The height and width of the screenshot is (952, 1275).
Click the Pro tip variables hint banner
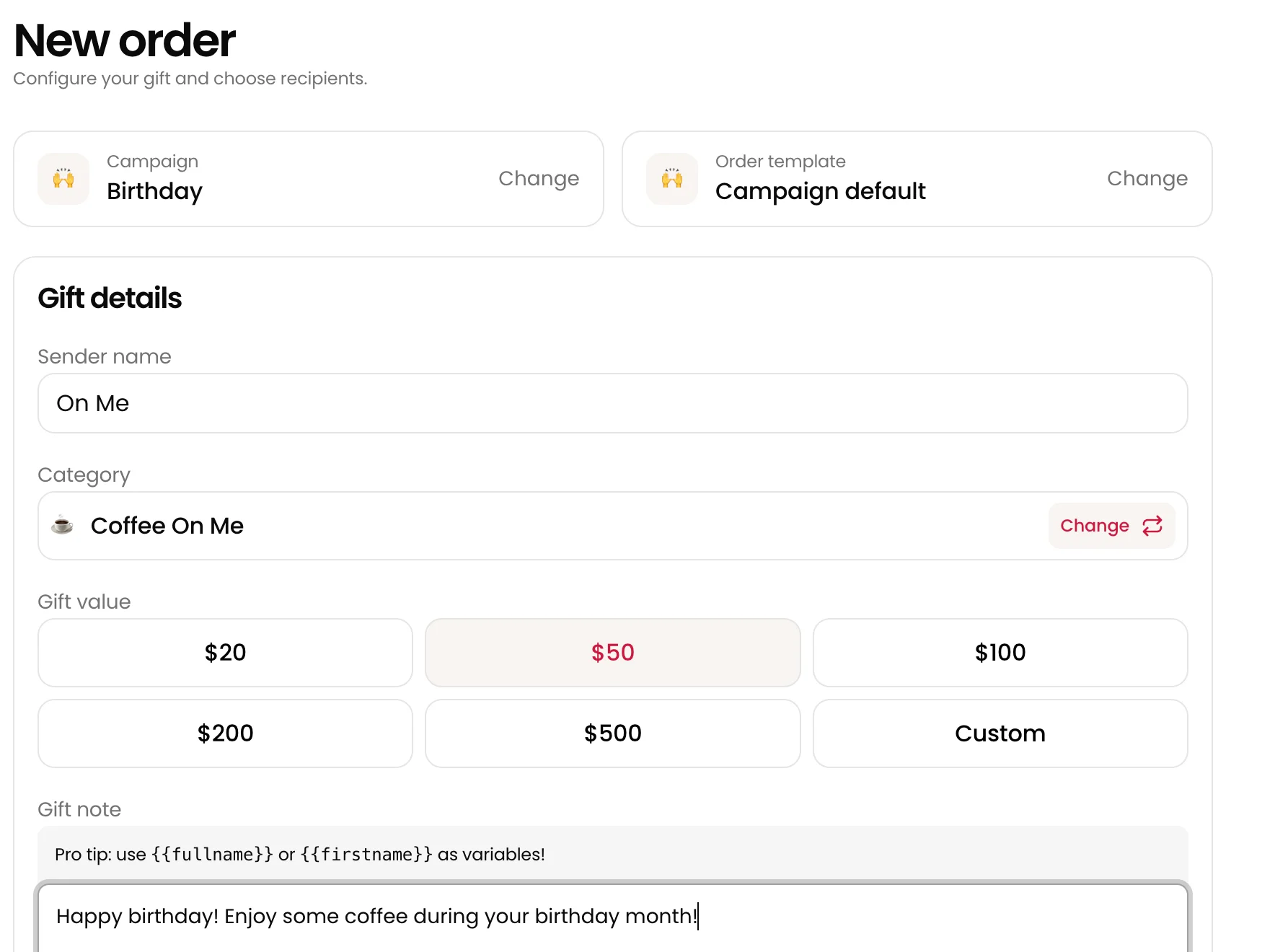[612, 854]
